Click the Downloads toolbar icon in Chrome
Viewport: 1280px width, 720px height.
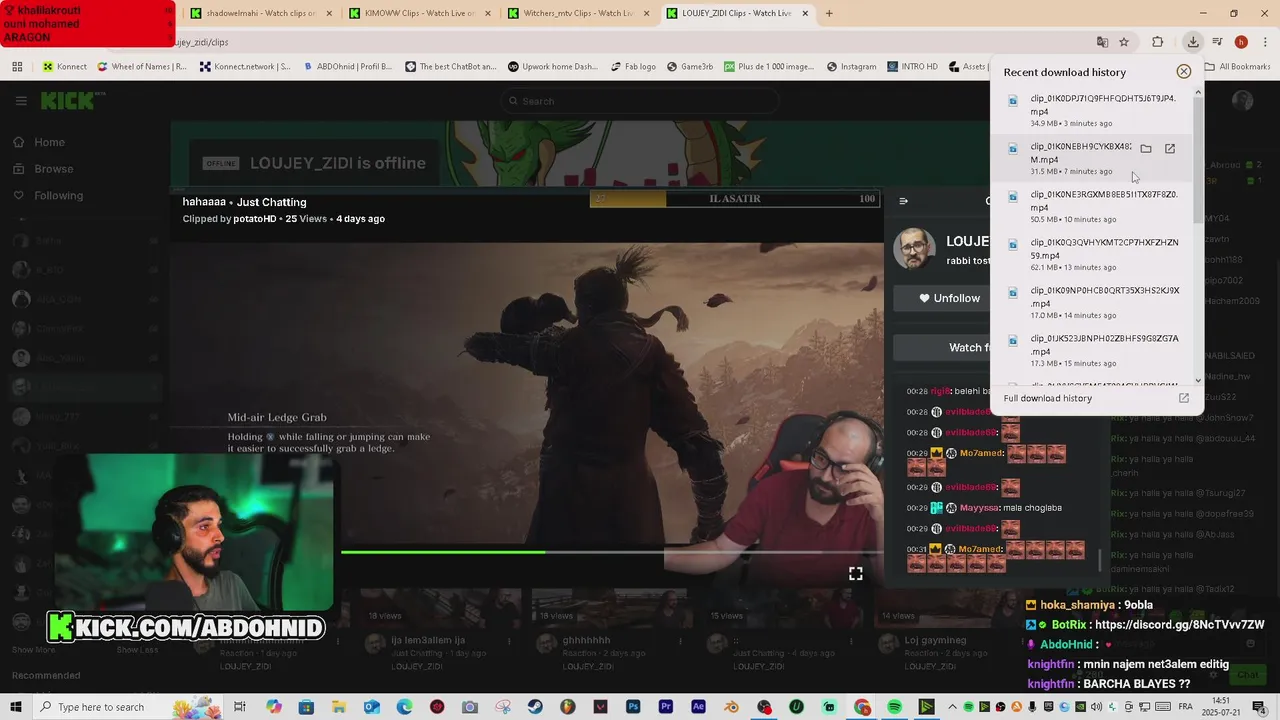coord(1193,42)
